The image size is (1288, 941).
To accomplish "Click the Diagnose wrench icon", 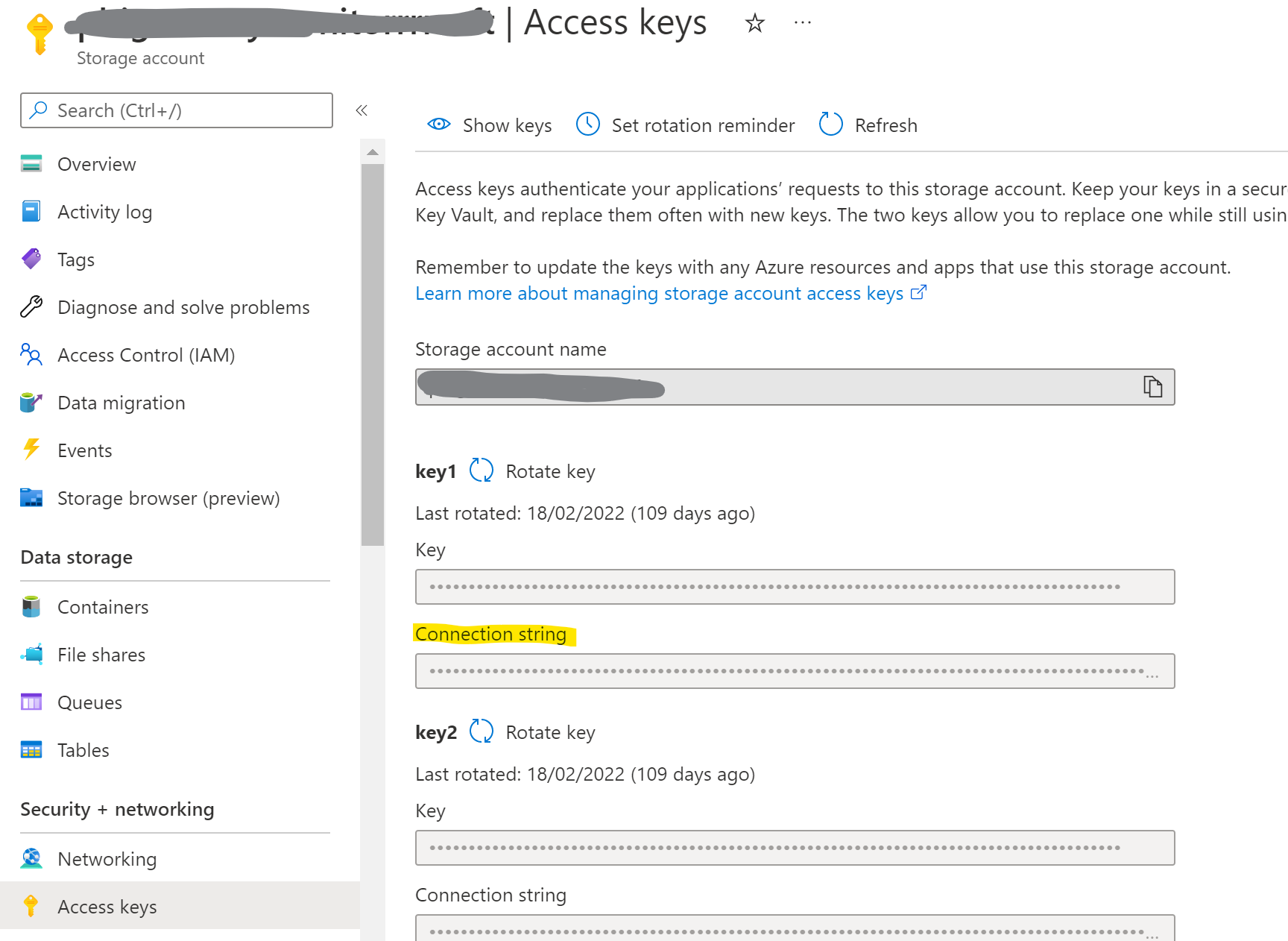I will click(31, 306).
